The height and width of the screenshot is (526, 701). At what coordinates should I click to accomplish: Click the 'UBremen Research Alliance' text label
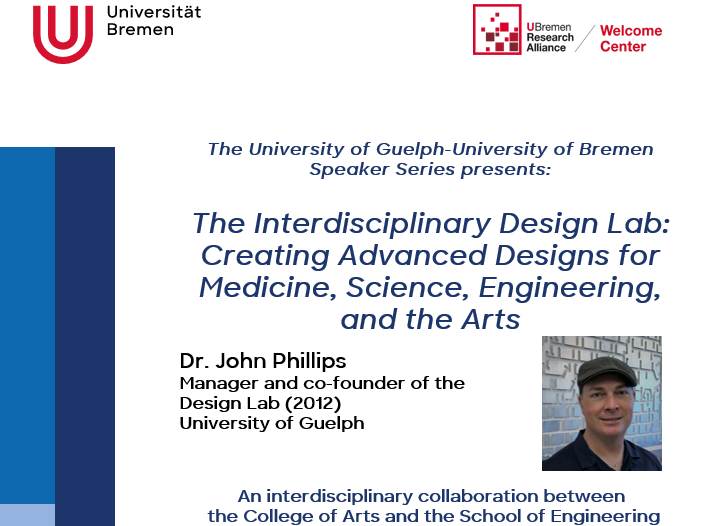point(551,30)
